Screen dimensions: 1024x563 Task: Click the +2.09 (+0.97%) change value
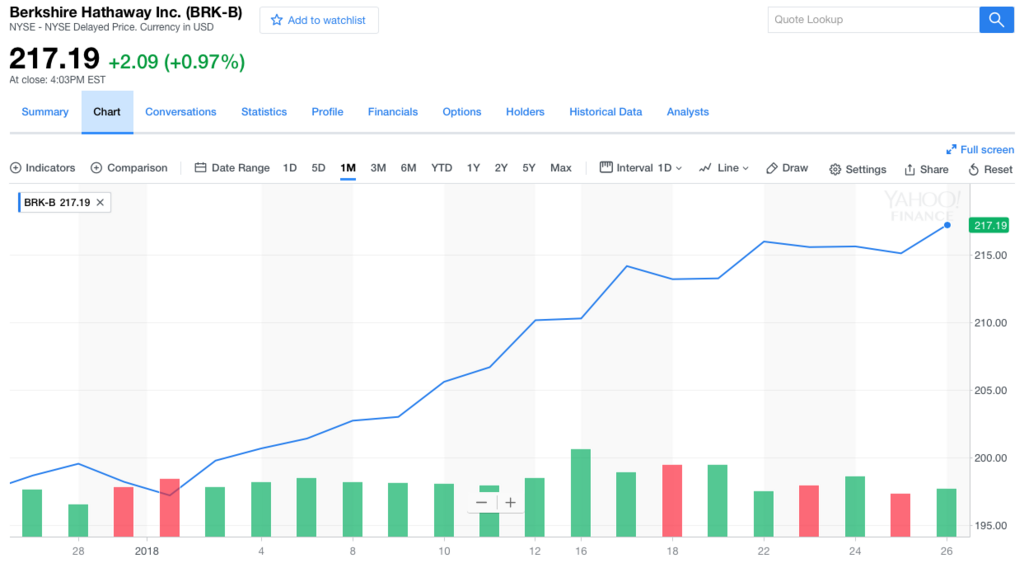tap(176, 62)
